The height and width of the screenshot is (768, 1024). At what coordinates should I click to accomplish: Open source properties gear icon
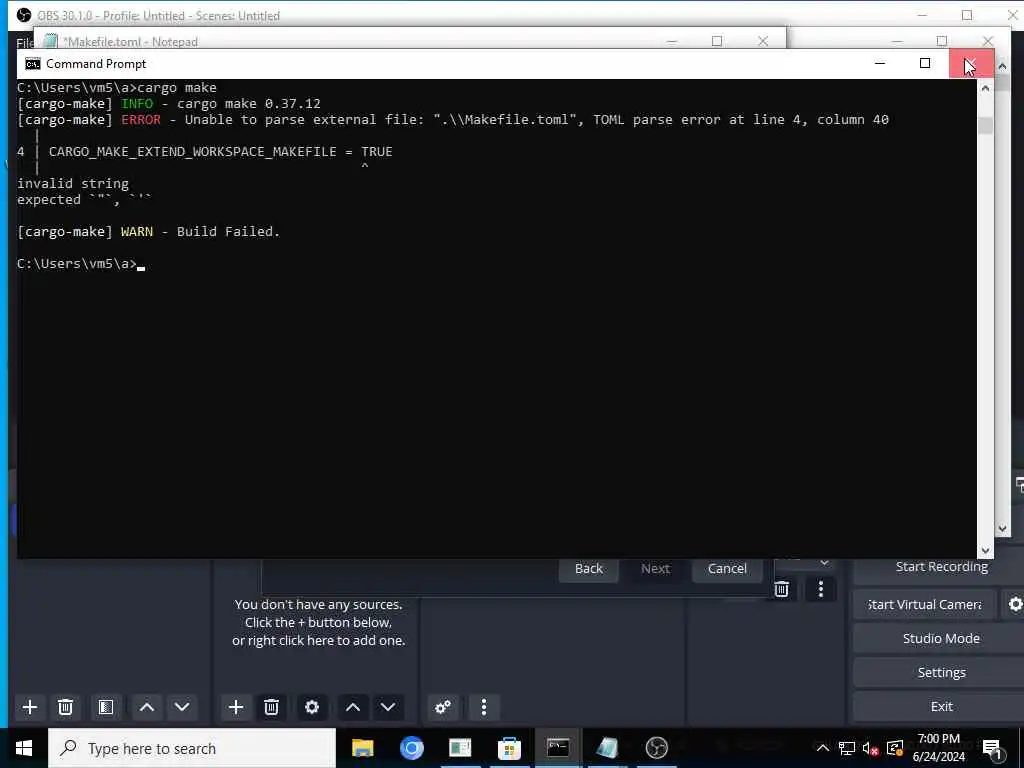pos(312,707)
